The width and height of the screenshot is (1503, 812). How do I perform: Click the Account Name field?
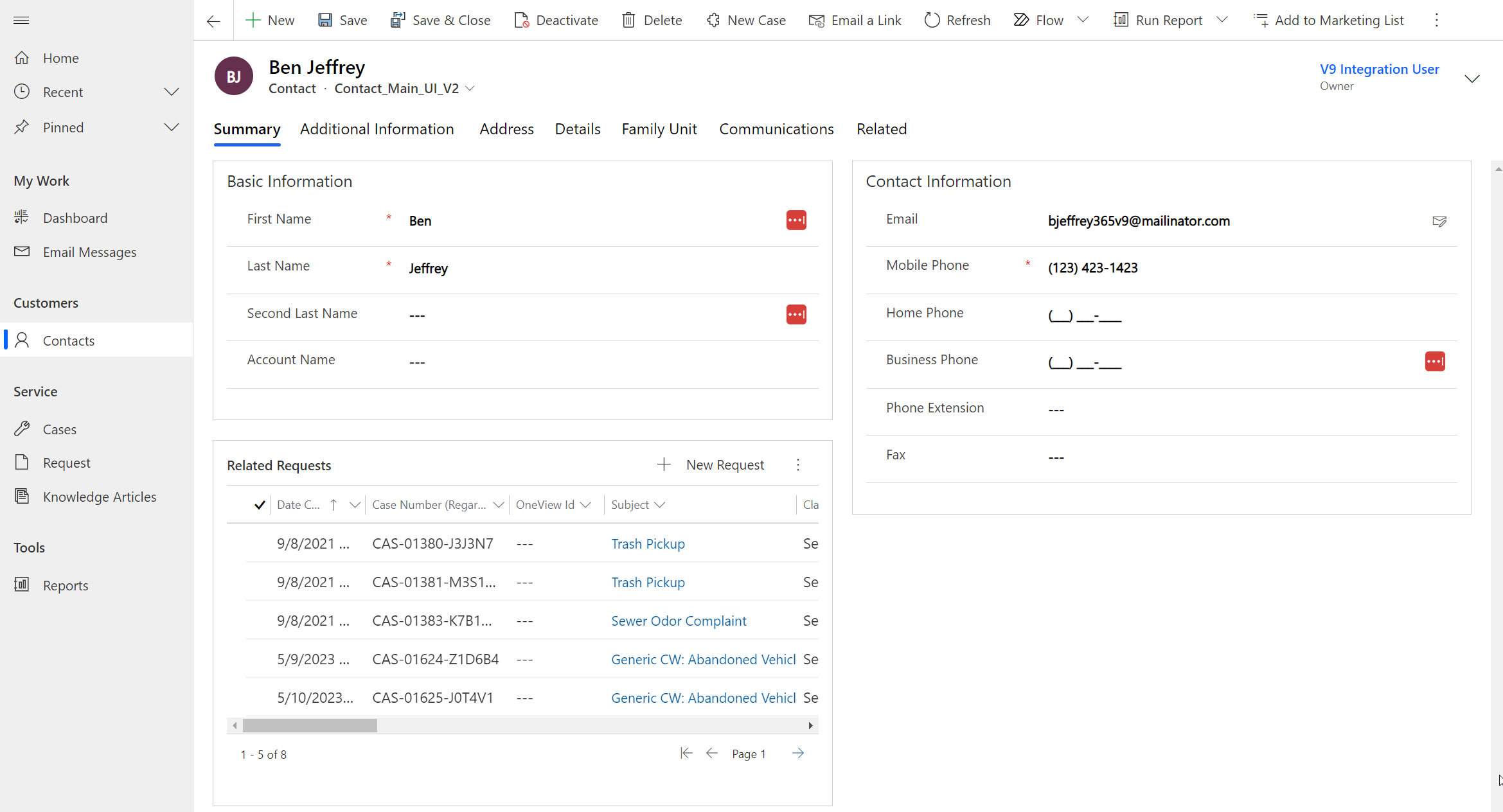click(x=607, y=362)
